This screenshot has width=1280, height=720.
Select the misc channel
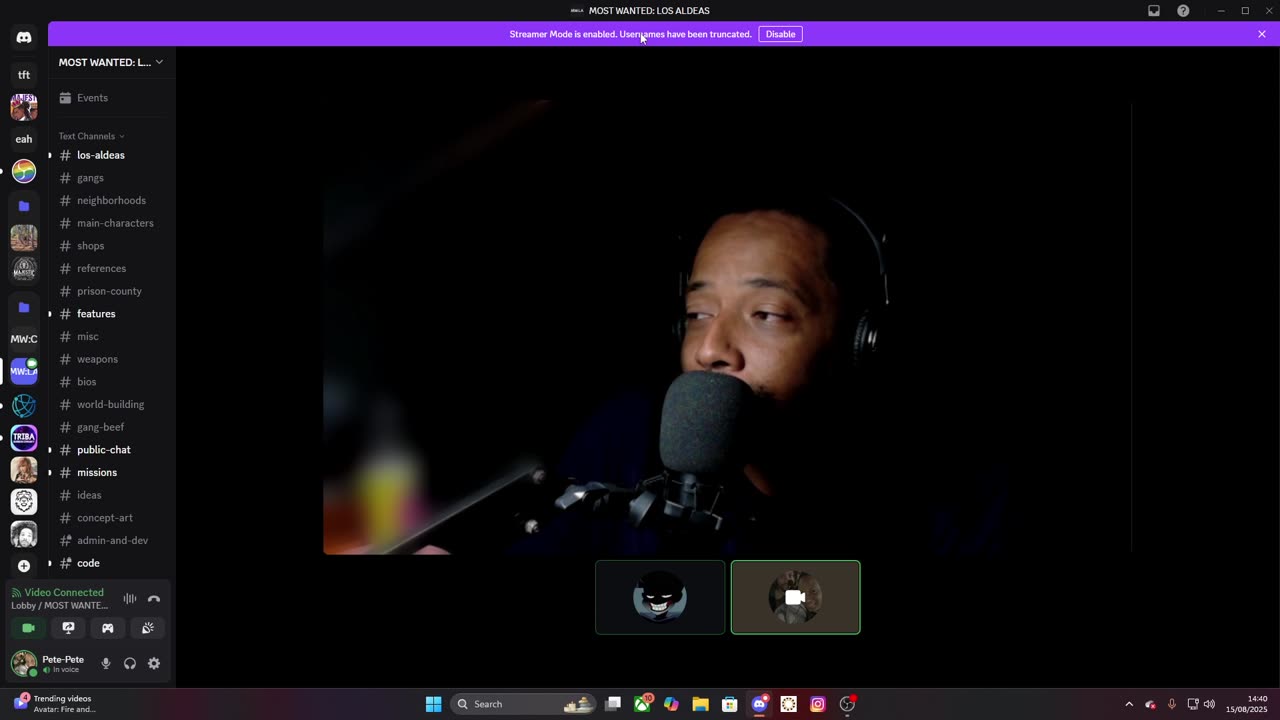(x=111, y=336)
